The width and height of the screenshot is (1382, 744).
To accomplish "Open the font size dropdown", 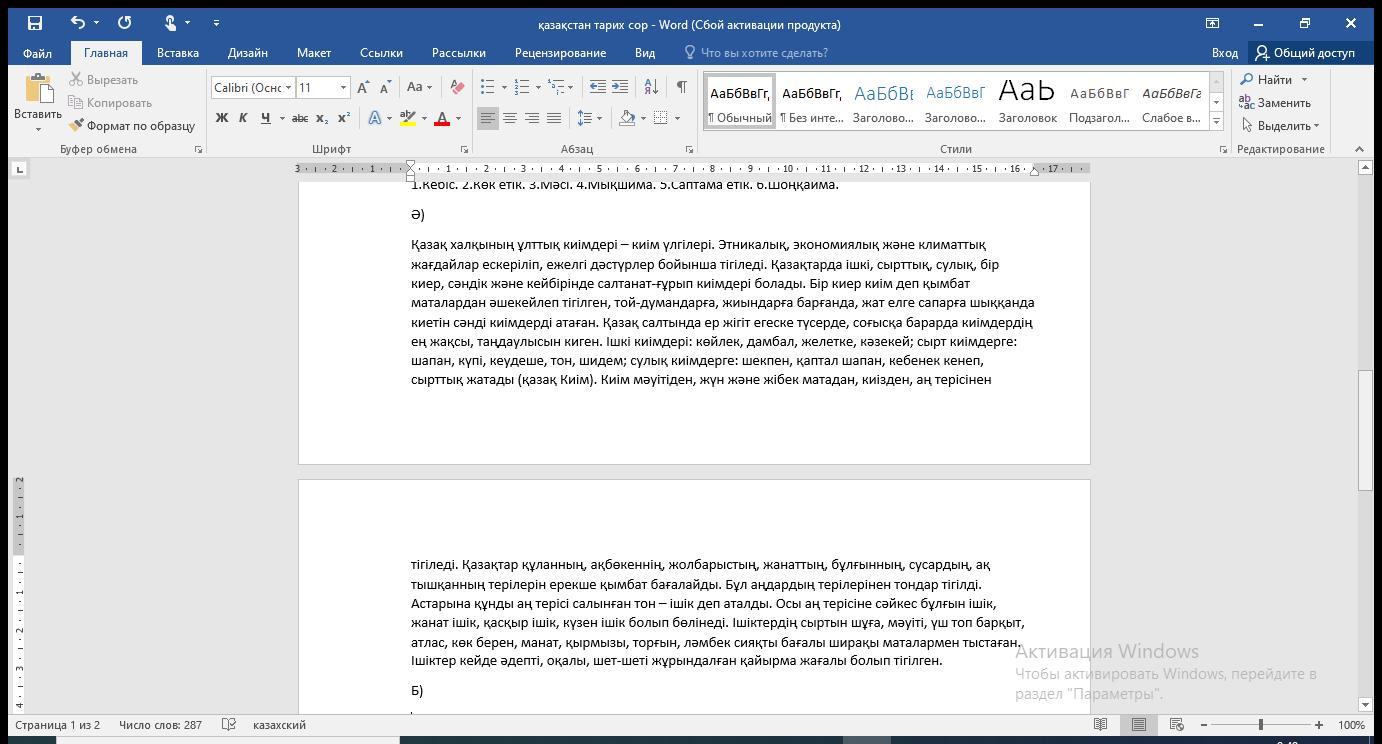I will pos(343,88).
